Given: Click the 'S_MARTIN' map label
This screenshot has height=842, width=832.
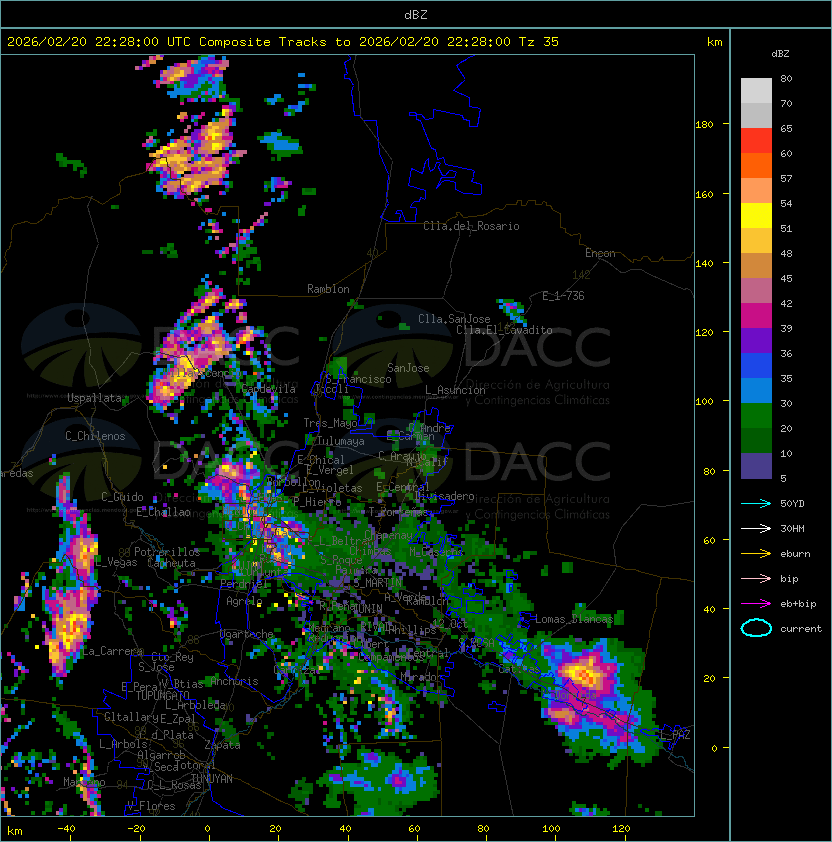Looking at the screenshot, I should click(378, 582).
